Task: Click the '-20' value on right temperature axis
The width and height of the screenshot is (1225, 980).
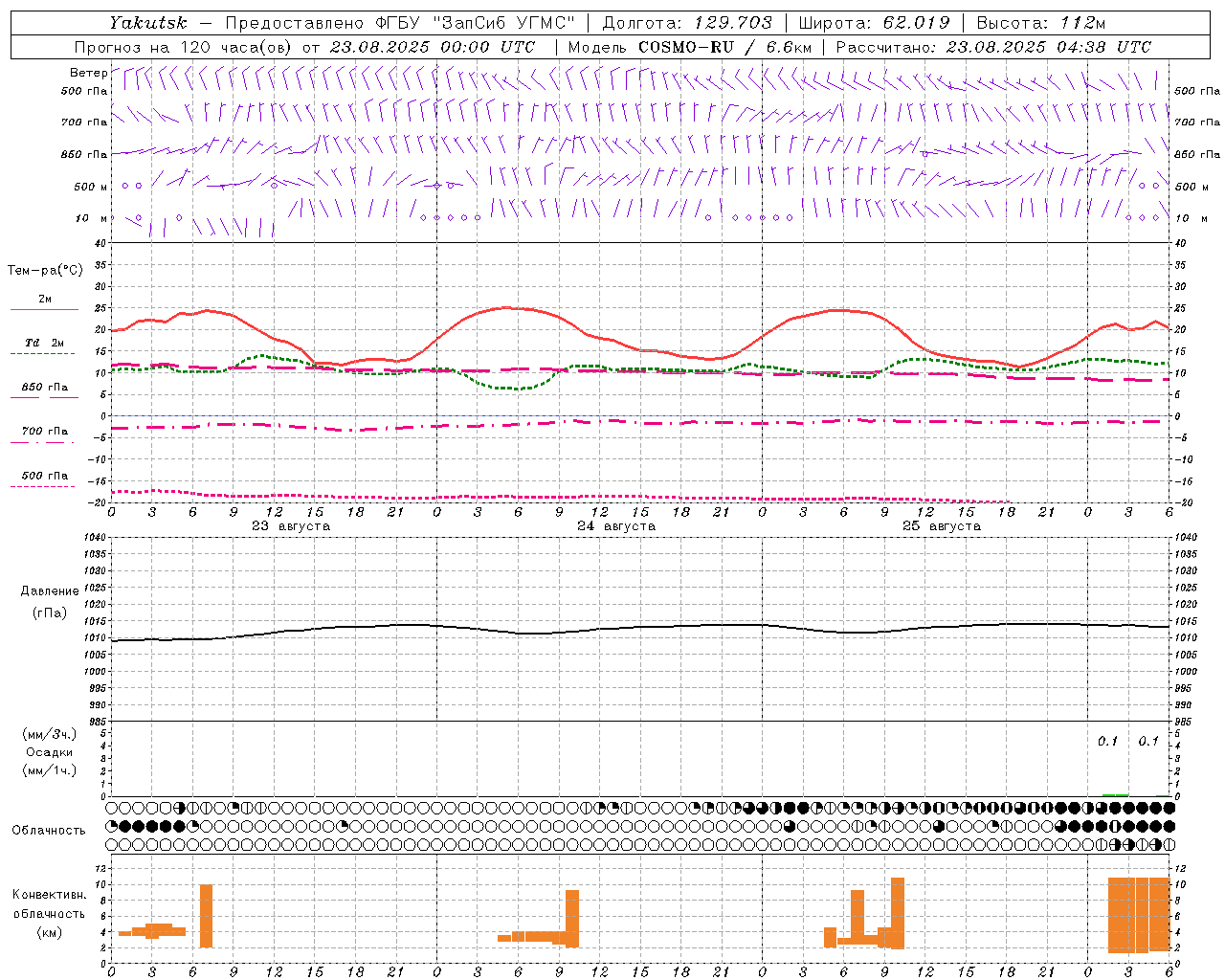Action: tap(1183, 502)
